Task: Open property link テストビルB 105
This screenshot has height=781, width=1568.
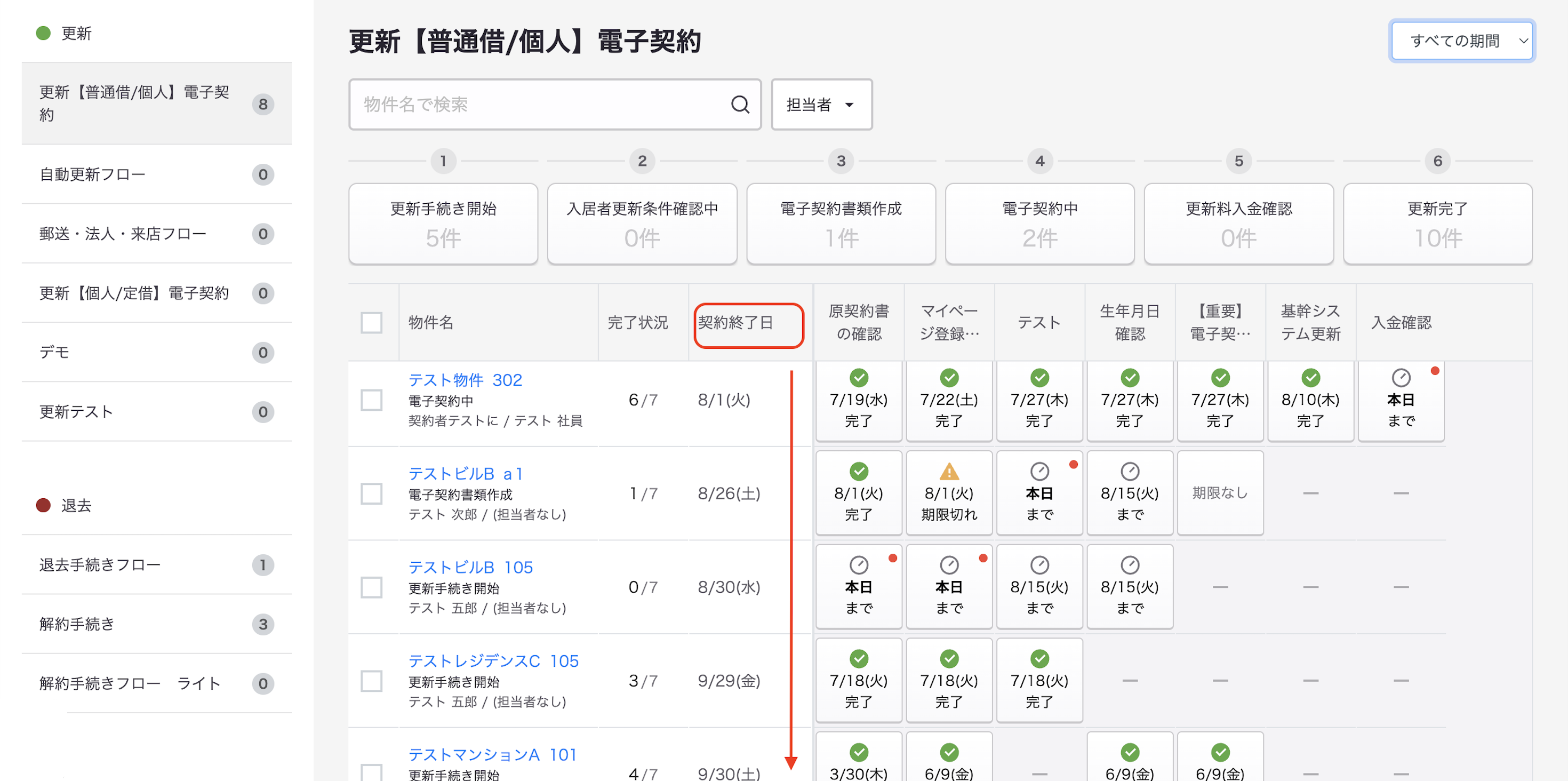Action: pos(470,567)
